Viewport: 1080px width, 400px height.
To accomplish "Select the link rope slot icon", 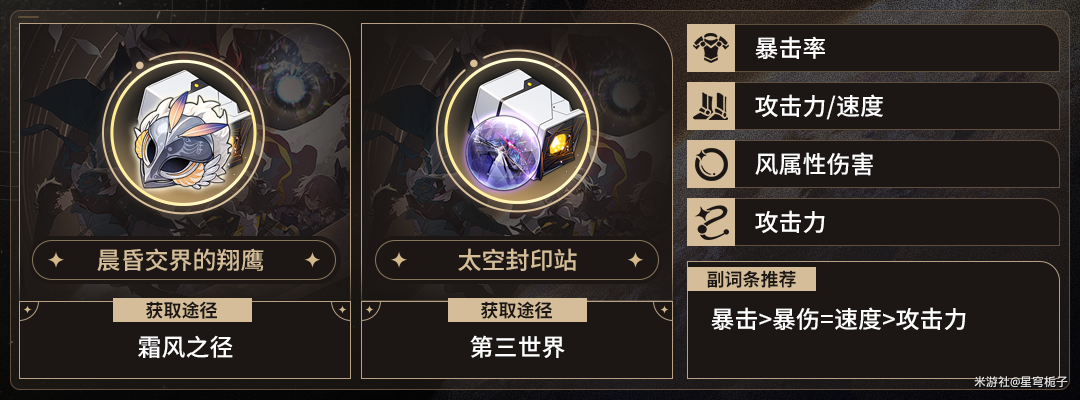I will coord(711,222).
